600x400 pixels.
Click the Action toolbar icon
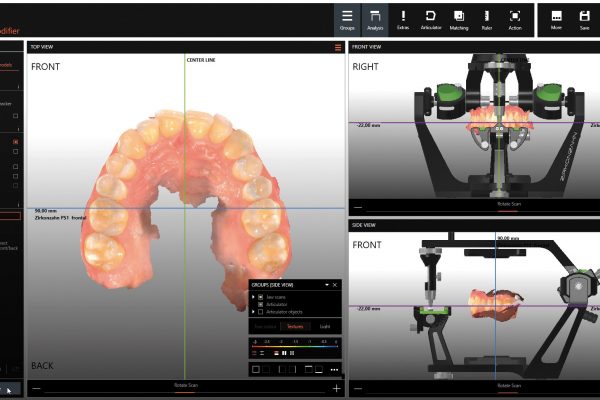(515, 19)
